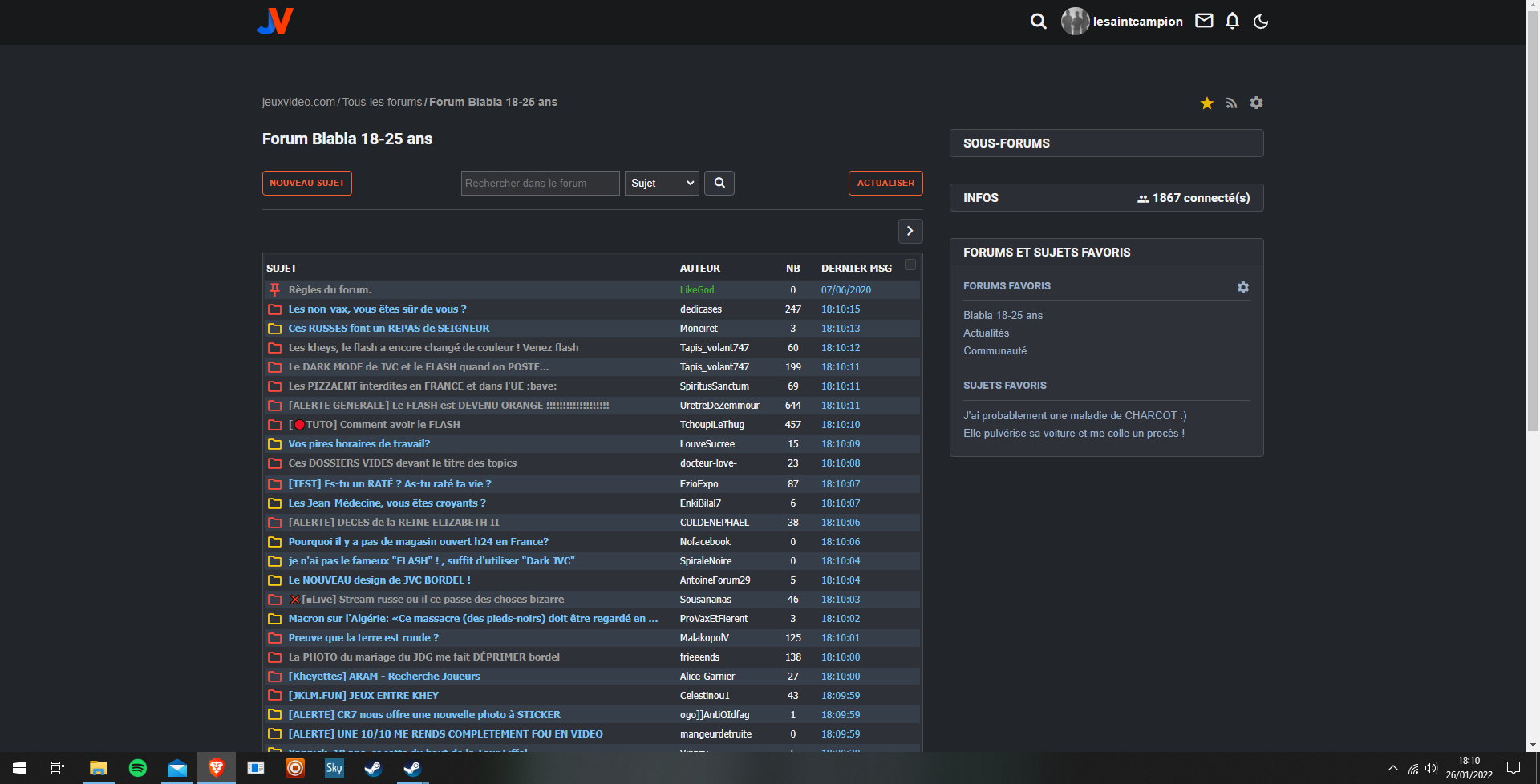
Task: Go to next page with chevron arrow
Action: tap(910, 231)
